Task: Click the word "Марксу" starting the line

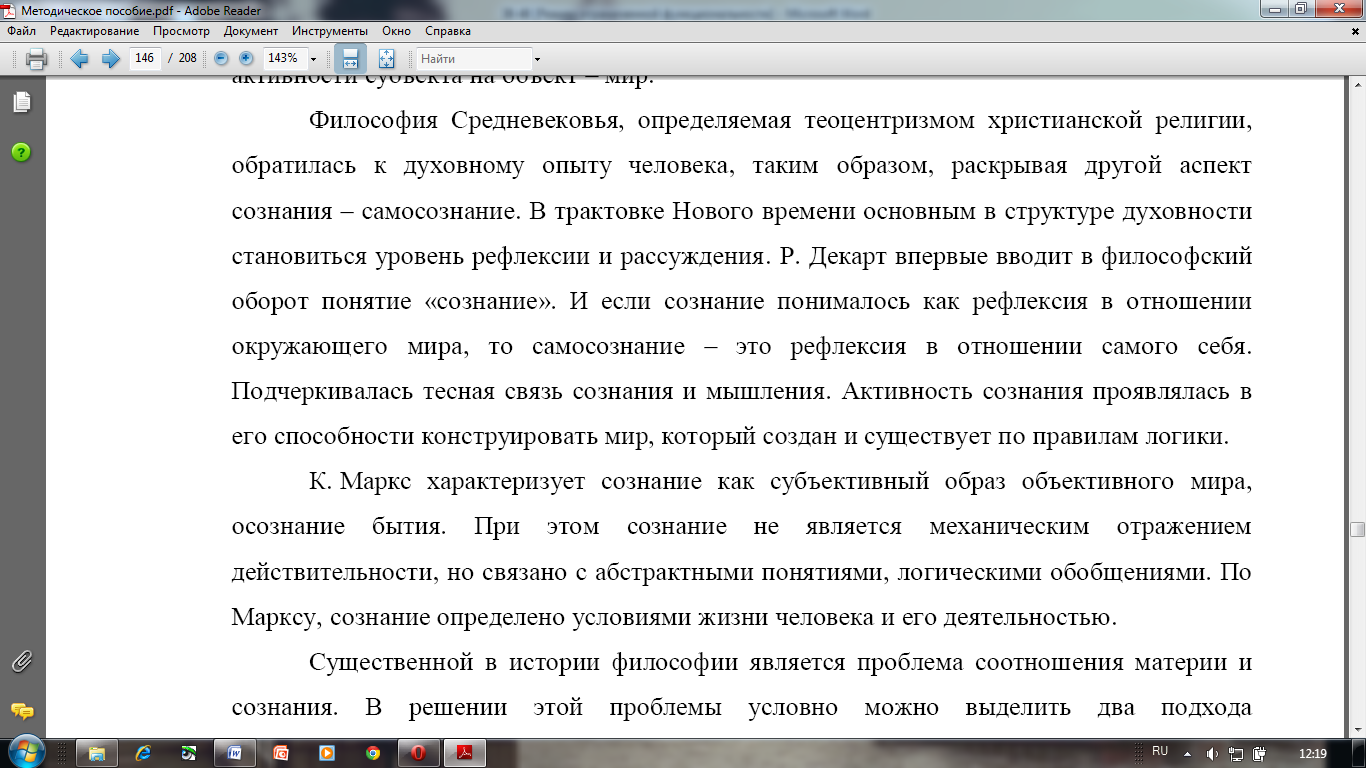Action: coord(275,616)
